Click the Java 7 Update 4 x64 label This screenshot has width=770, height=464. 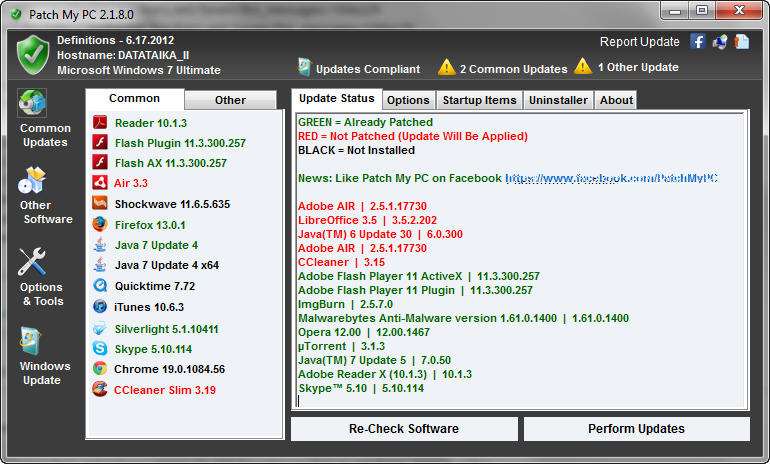coord(166,266)
